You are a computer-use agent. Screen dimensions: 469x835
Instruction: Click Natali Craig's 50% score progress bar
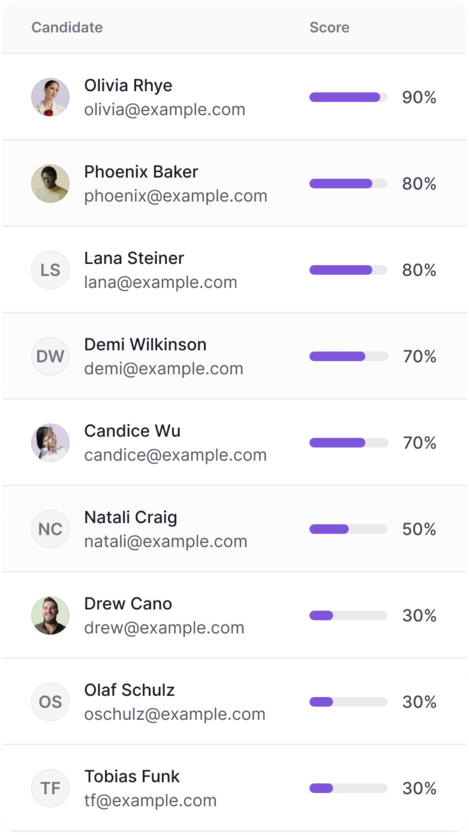[348, 529]
